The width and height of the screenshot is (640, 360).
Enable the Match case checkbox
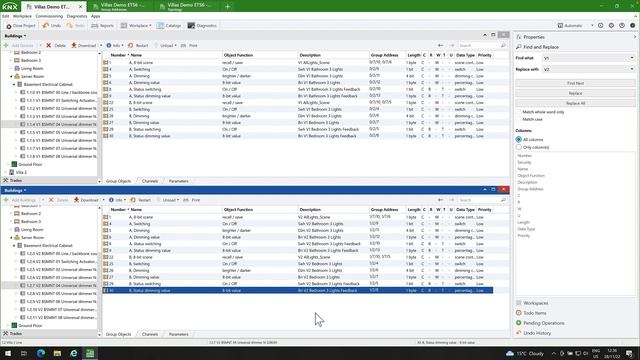[x=519, y=119]
